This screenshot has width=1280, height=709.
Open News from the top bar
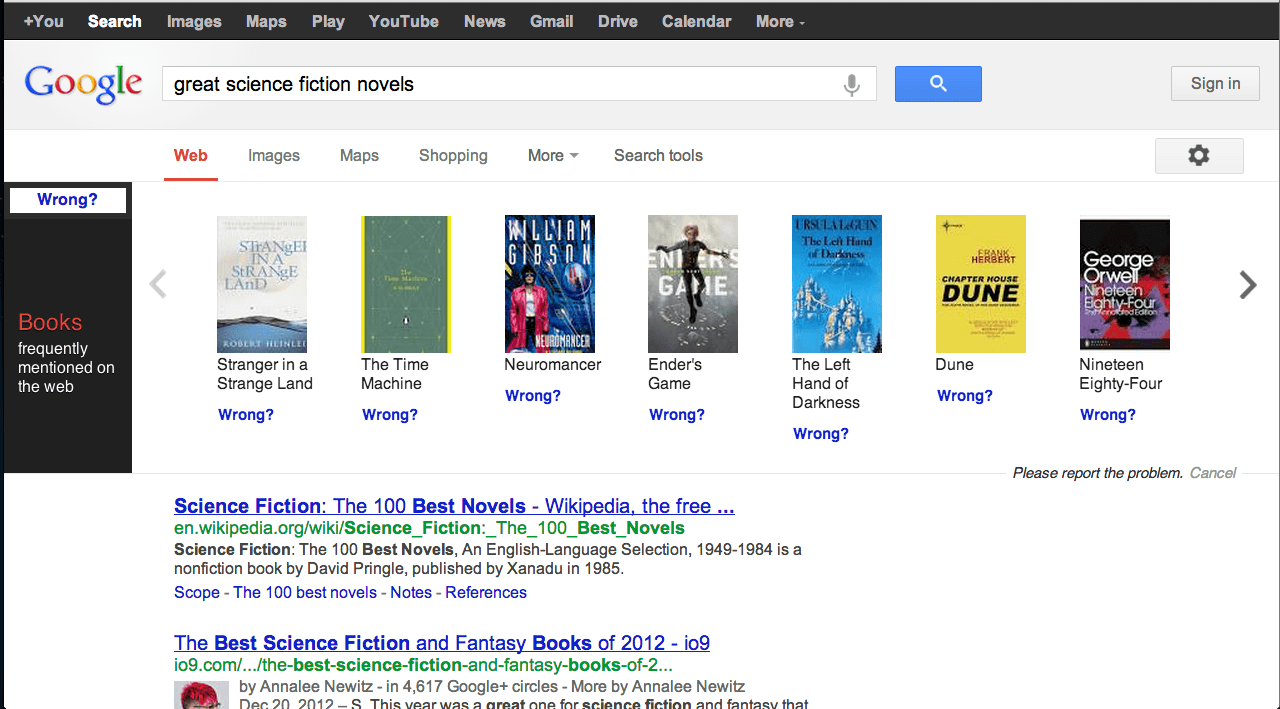(x=485, y=21)
